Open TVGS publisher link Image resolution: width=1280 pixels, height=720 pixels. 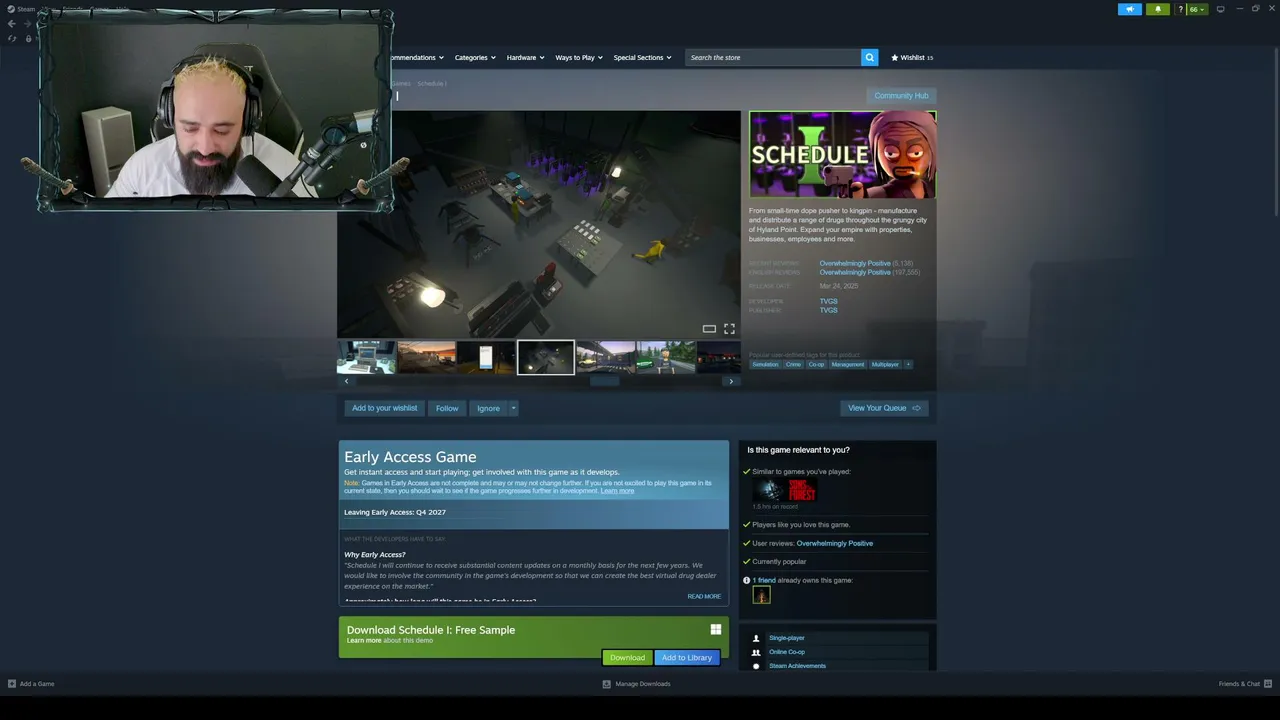[828, 310]
